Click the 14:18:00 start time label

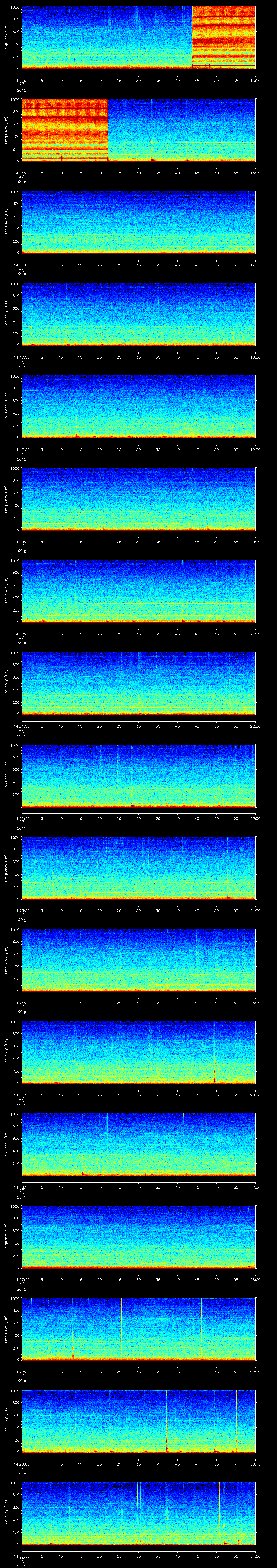pyautogui.click(x=21, y=449)
